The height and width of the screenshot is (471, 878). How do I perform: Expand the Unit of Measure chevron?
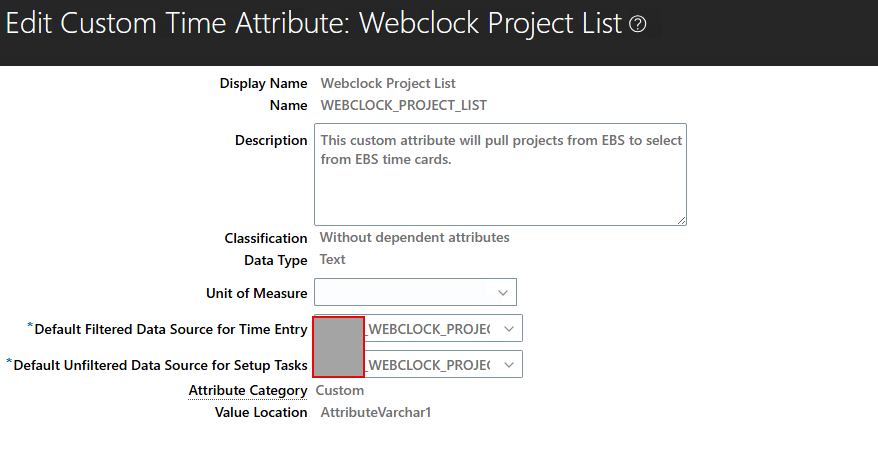click(x=502, y=293)
